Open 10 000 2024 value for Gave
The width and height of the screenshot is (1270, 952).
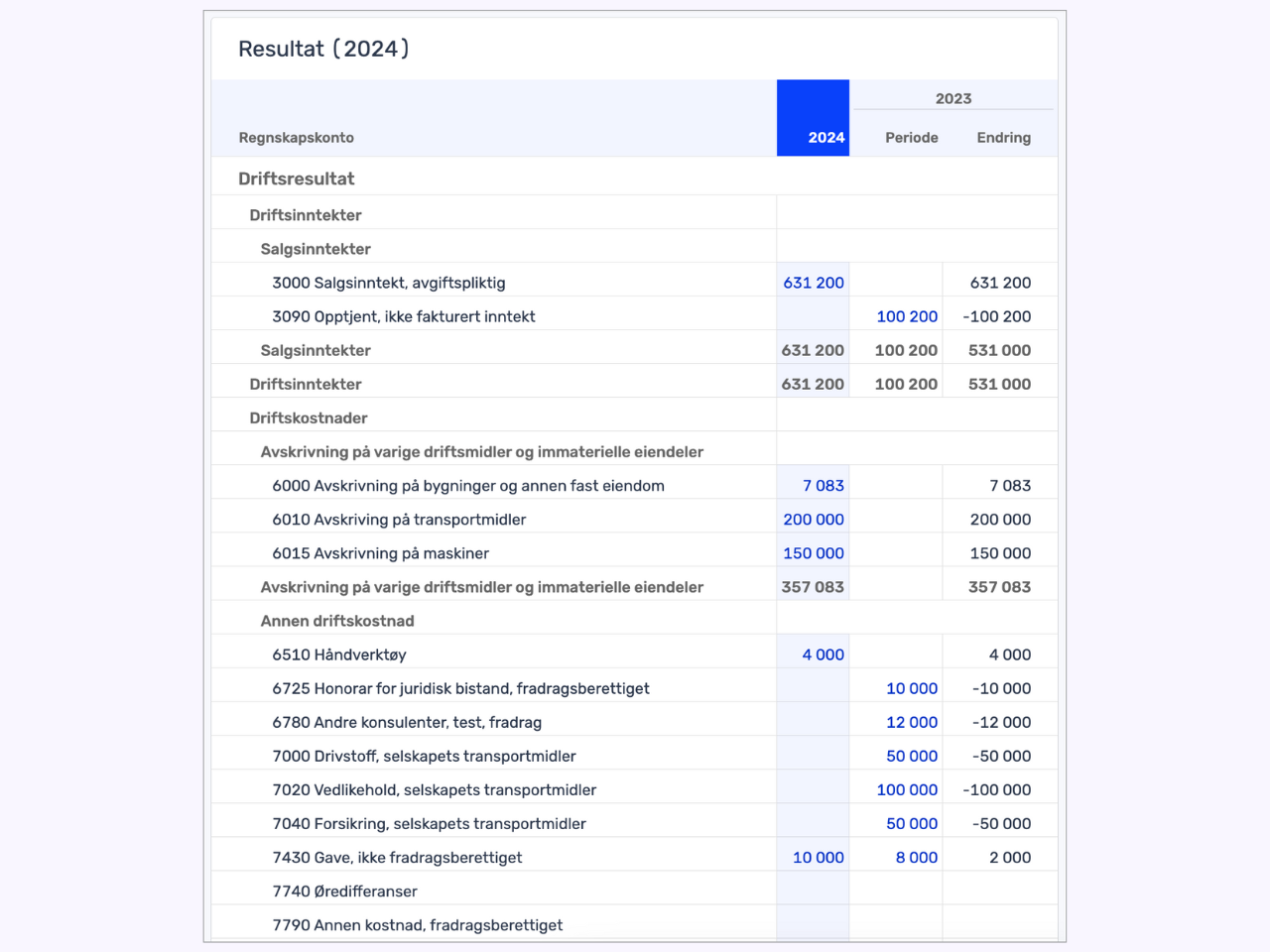(818, 858)
